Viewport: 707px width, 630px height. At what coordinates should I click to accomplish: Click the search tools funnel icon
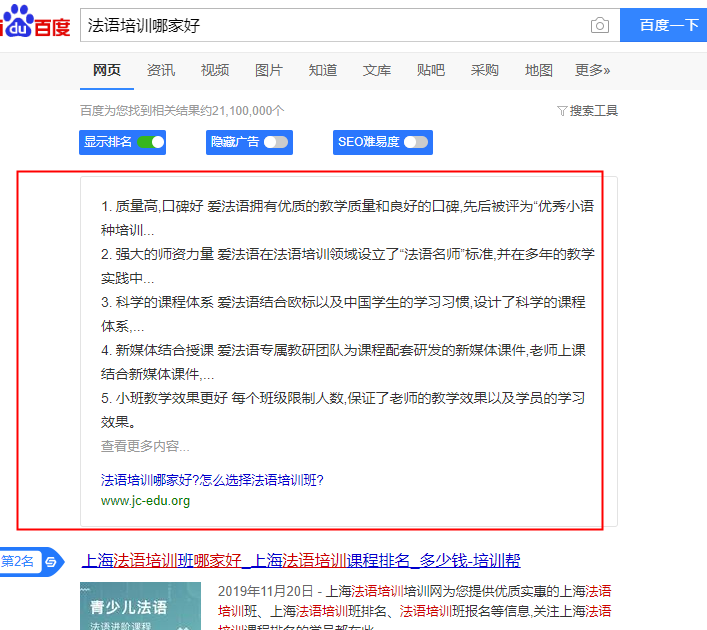(562, 110)
